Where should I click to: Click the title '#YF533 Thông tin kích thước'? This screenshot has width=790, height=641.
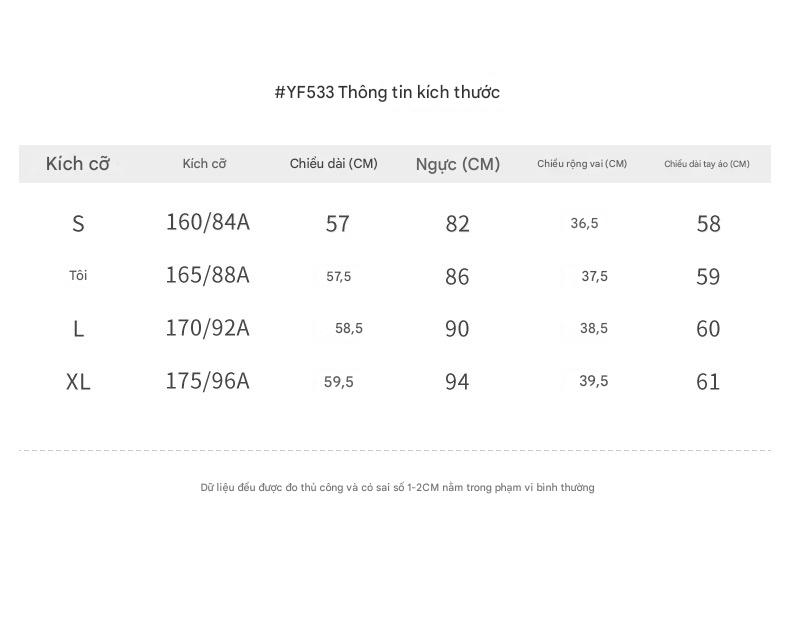(x=387, y=92)
